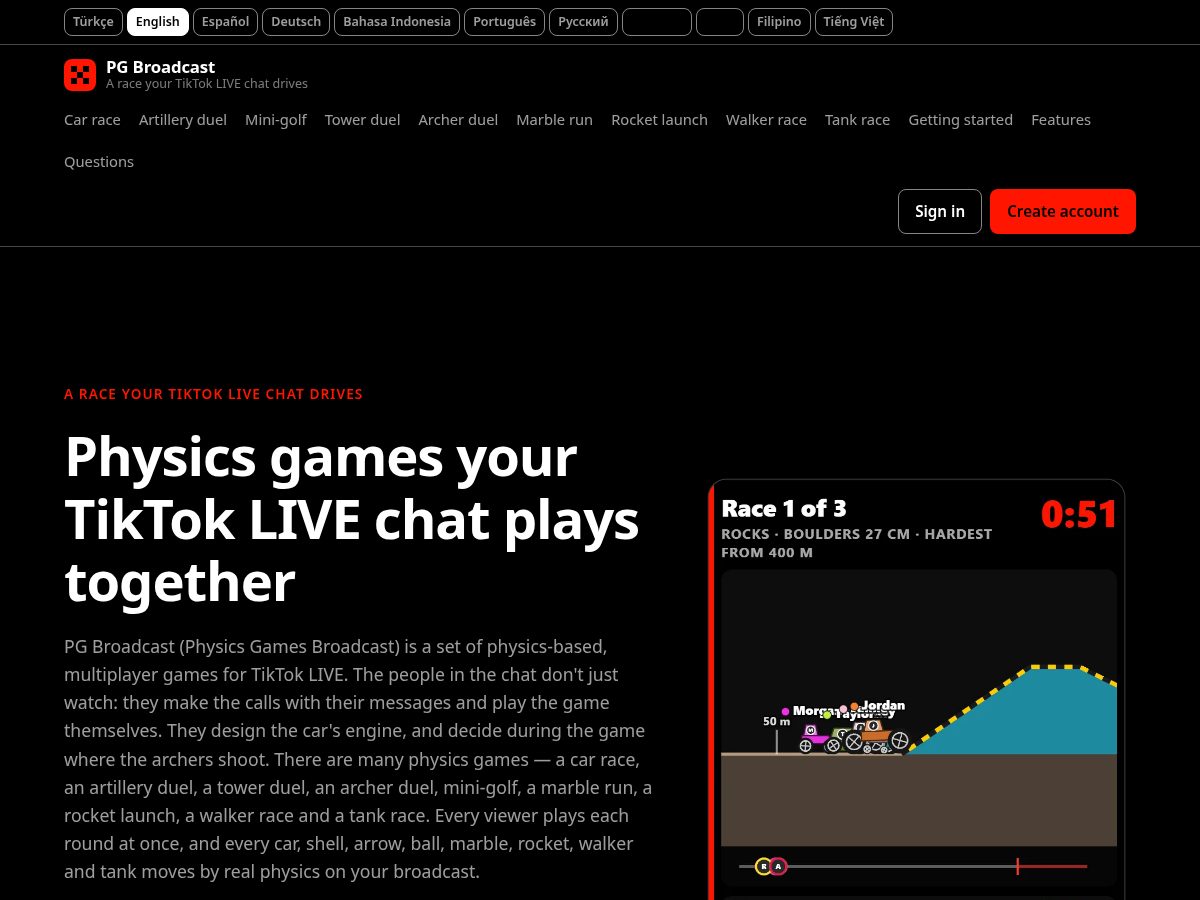The height and width of the screenshot is (900, 1200).
Task: Click the red Create account button
Action: pyautogui.click(x=1063, y=211)
